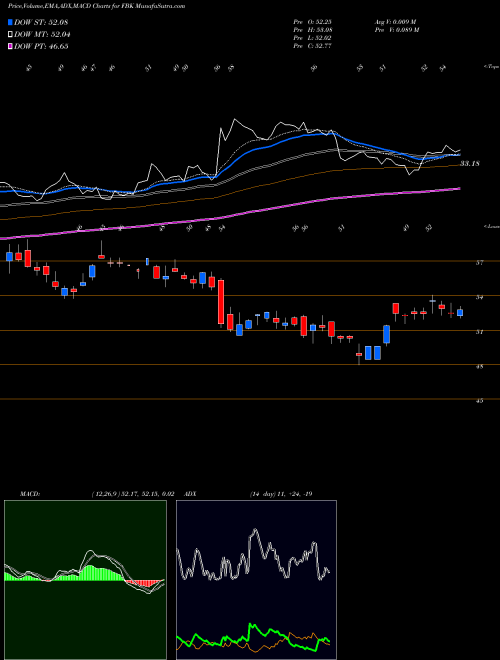Click the 48 price axis label
This screenshot has width=500, height=660.
pyautogui.click(x=479, y=366)
